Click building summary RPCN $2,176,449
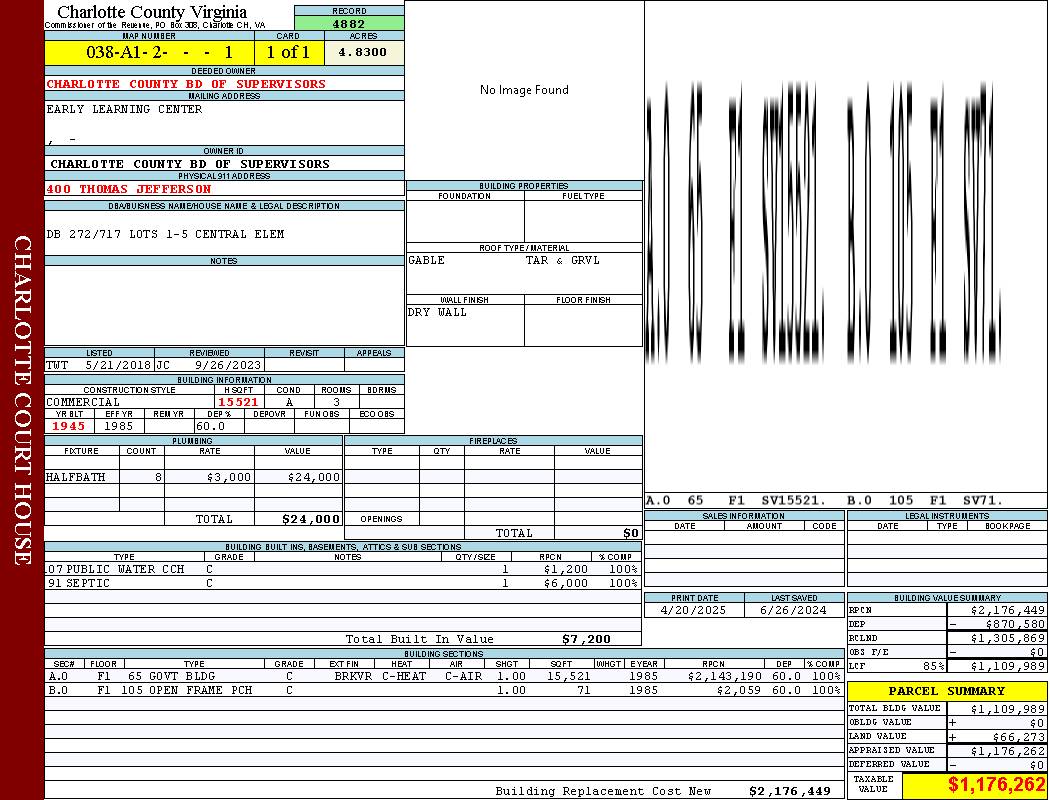1050x800 pixels. 1007,611
